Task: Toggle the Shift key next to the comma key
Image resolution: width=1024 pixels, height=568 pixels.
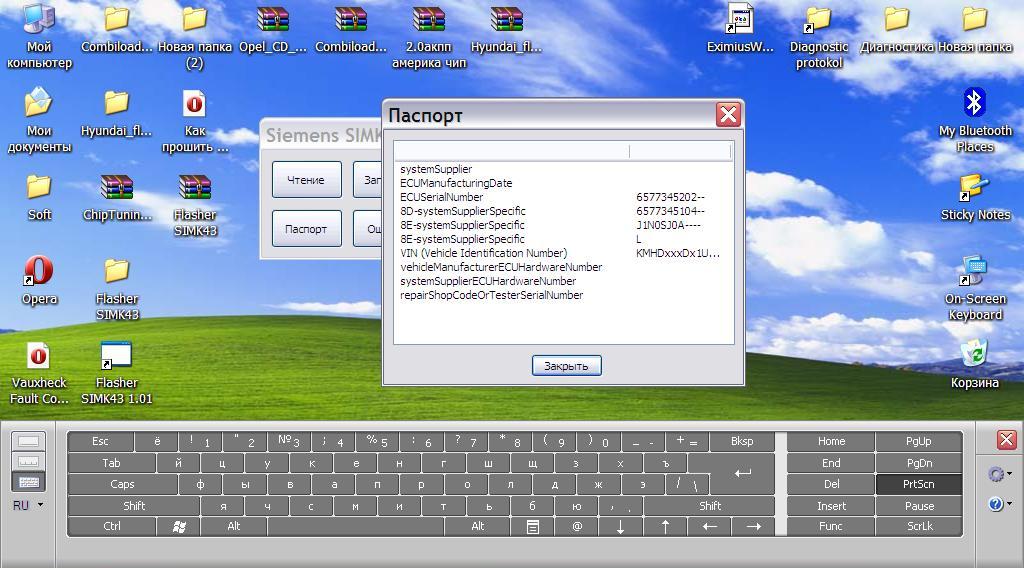Action: 710,506
